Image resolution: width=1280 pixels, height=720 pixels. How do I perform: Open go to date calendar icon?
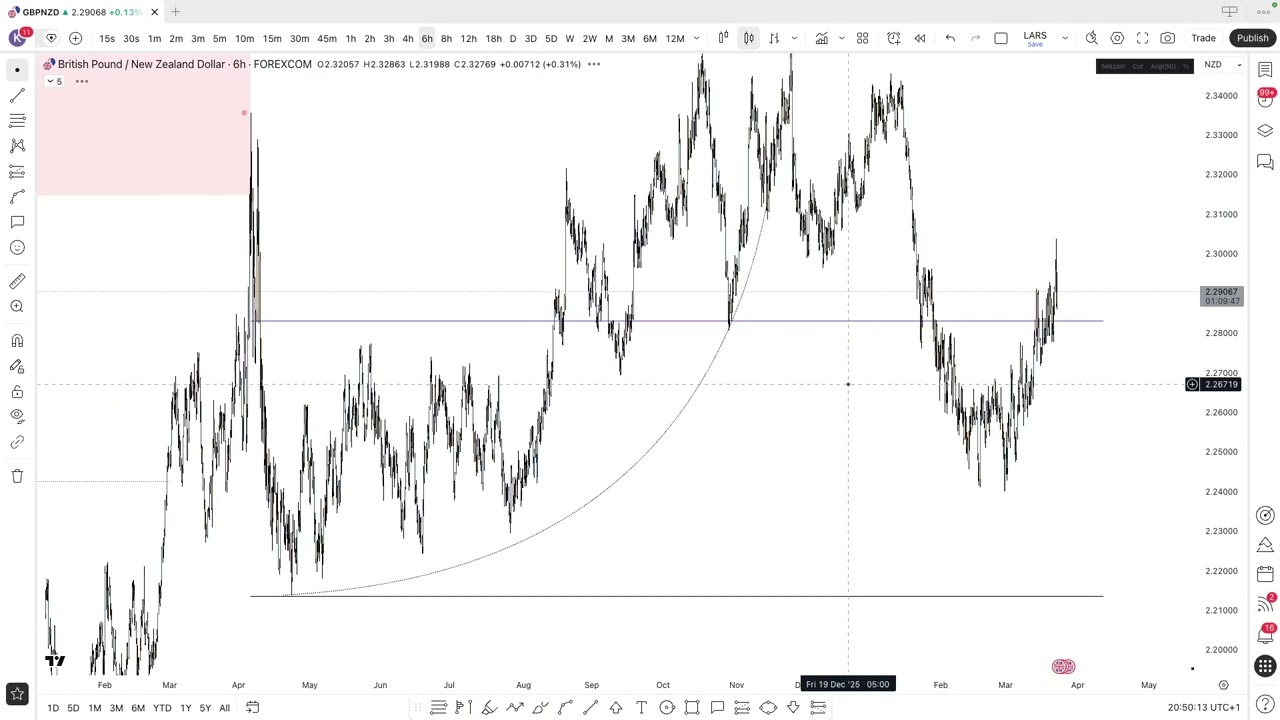[252, 708]
